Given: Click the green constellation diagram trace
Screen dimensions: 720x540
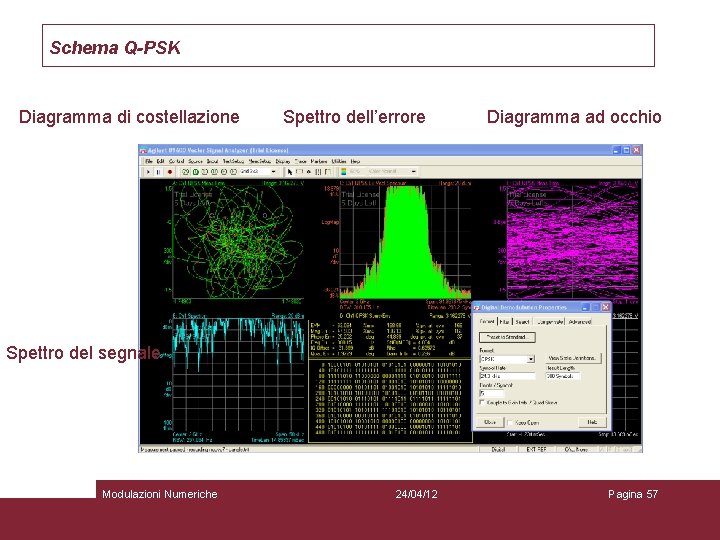Looking at the screenshot, I should (237, 242).
